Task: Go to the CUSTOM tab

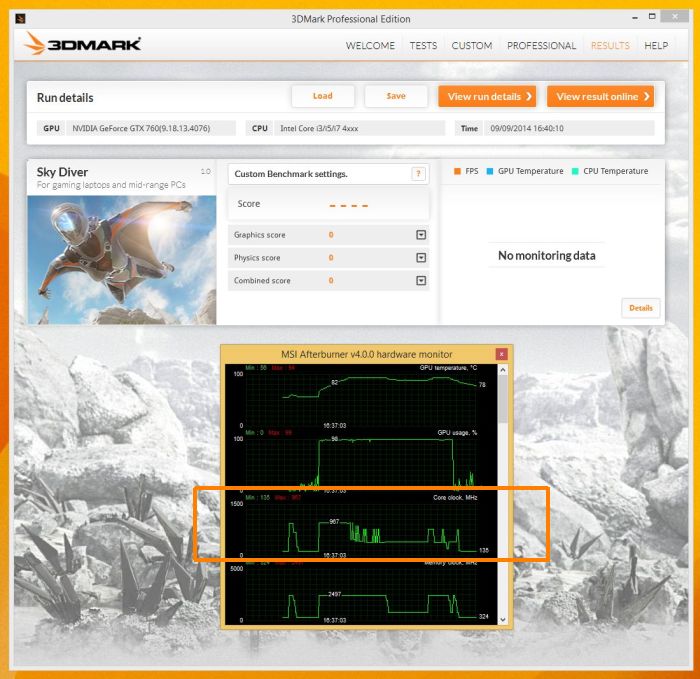Action: (x=471, y=46)
